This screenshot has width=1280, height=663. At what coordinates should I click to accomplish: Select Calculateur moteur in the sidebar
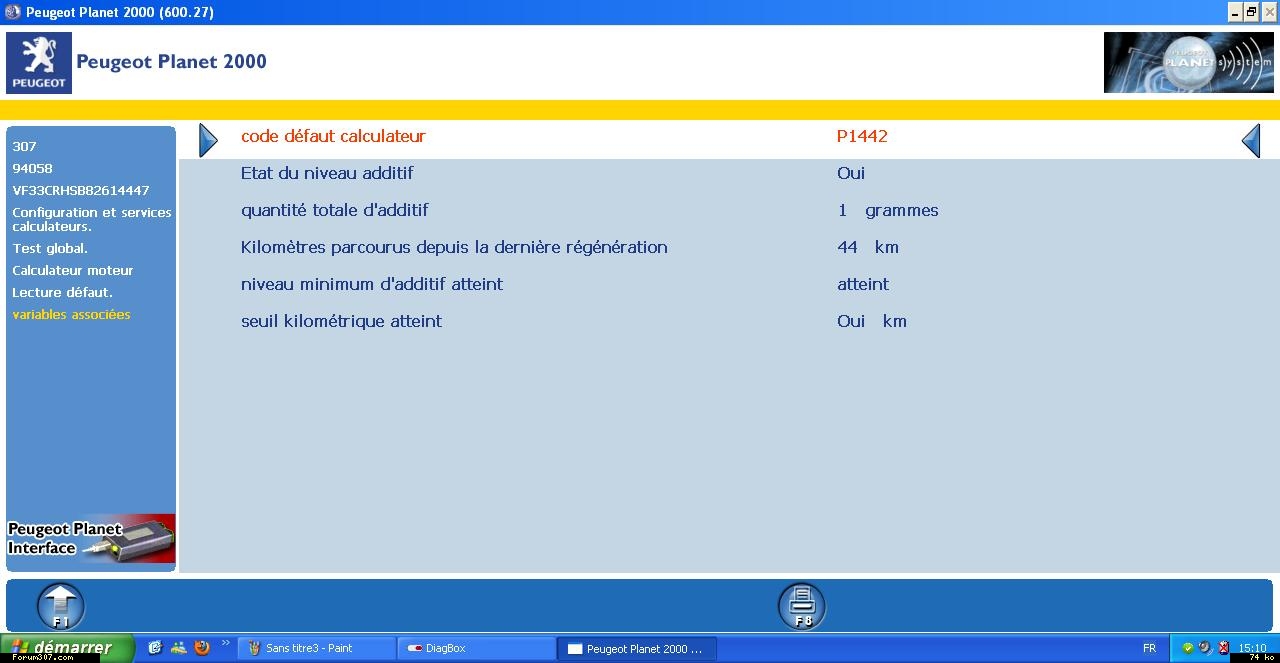72,270
